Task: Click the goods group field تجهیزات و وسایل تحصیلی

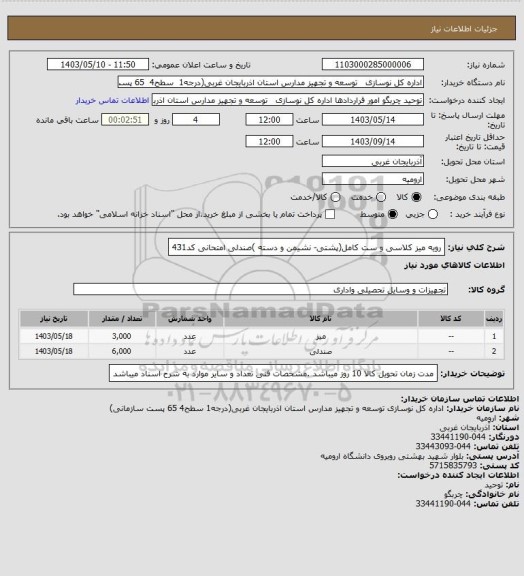Action: click(260, 289)
